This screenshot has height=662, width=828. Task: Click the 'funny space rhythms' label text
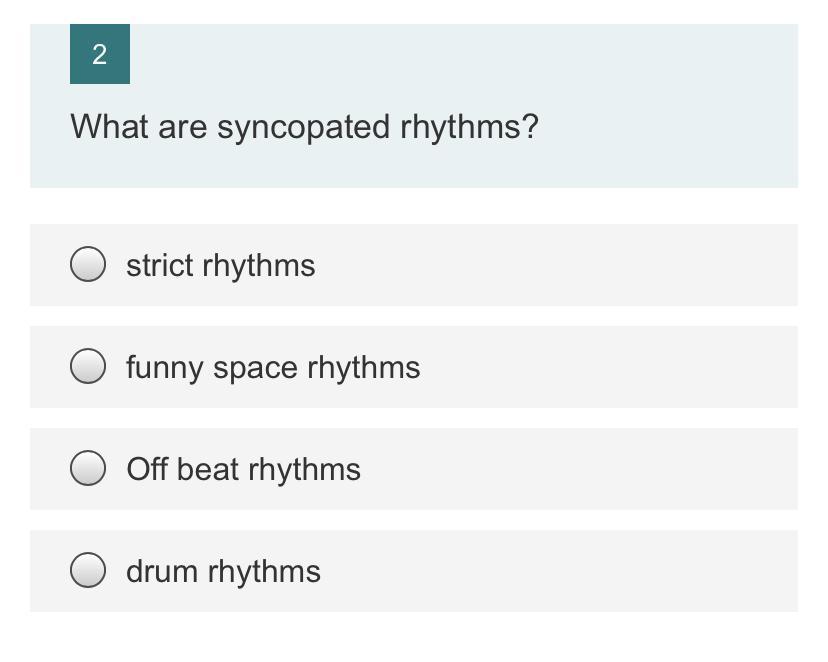pos(273,368)
